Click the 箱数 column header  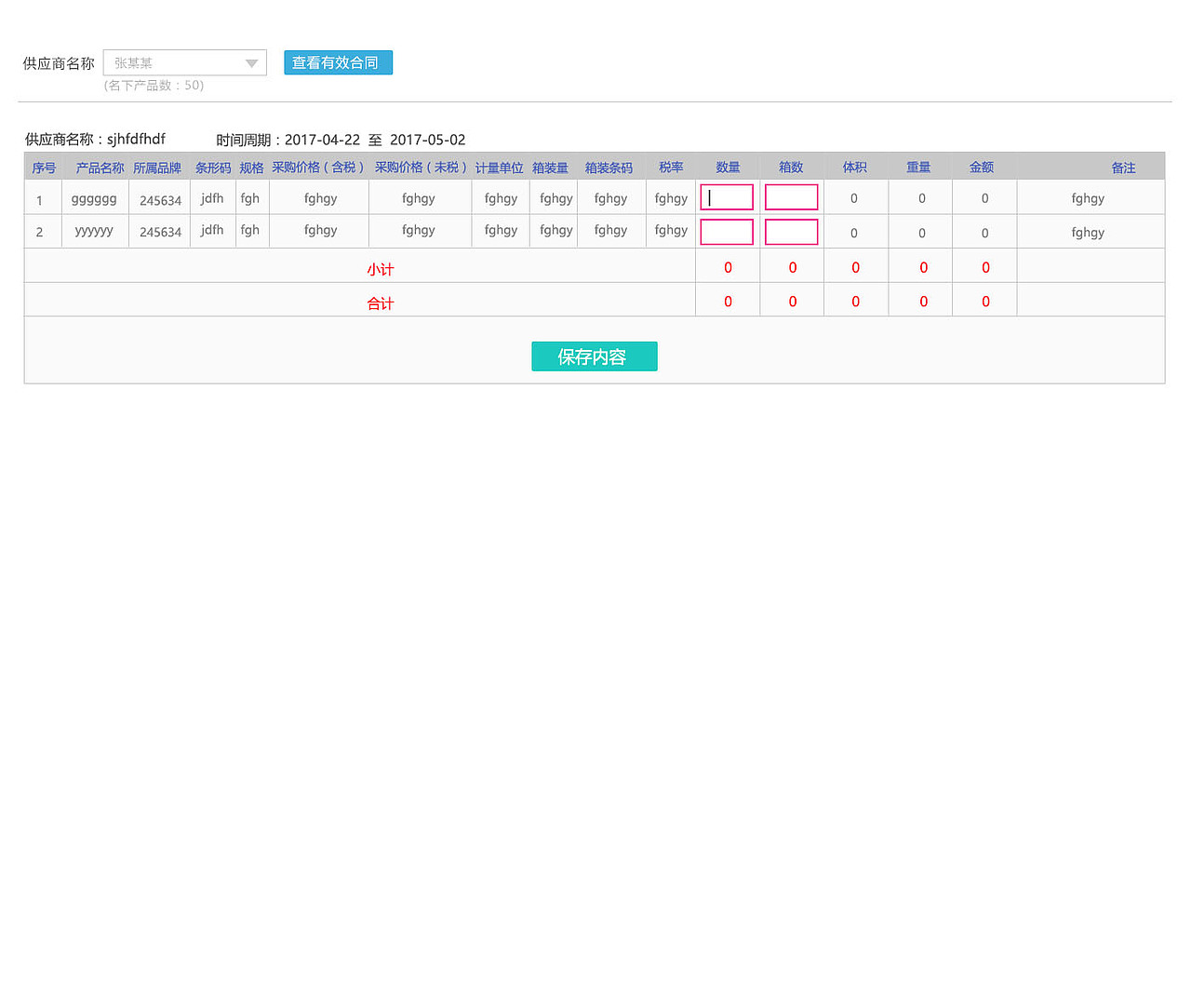point(791,168)
